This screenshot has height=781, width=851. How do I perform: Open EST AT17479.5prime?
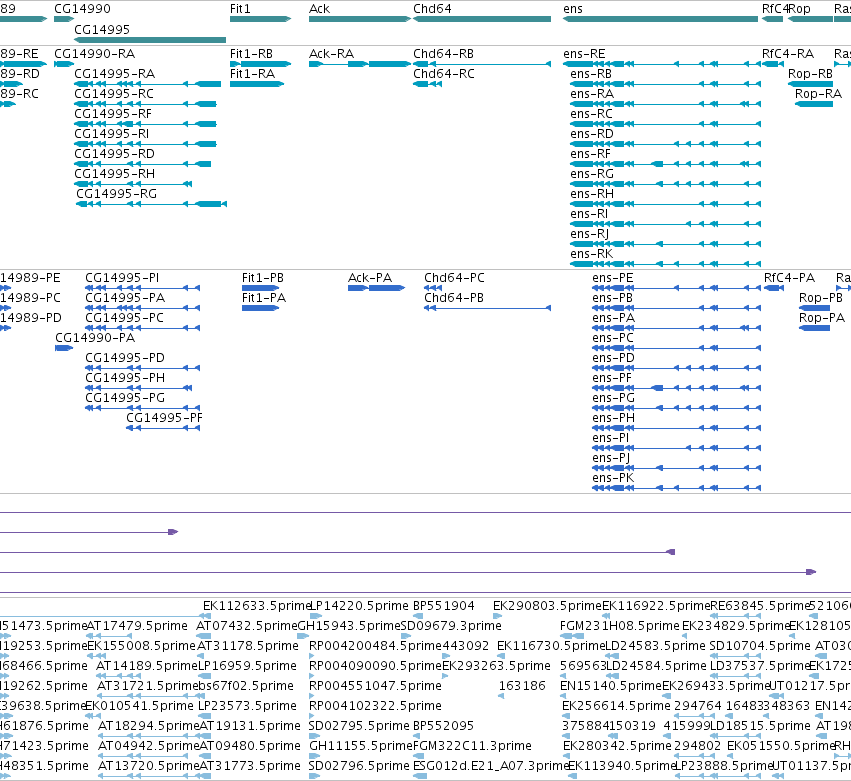137,626
